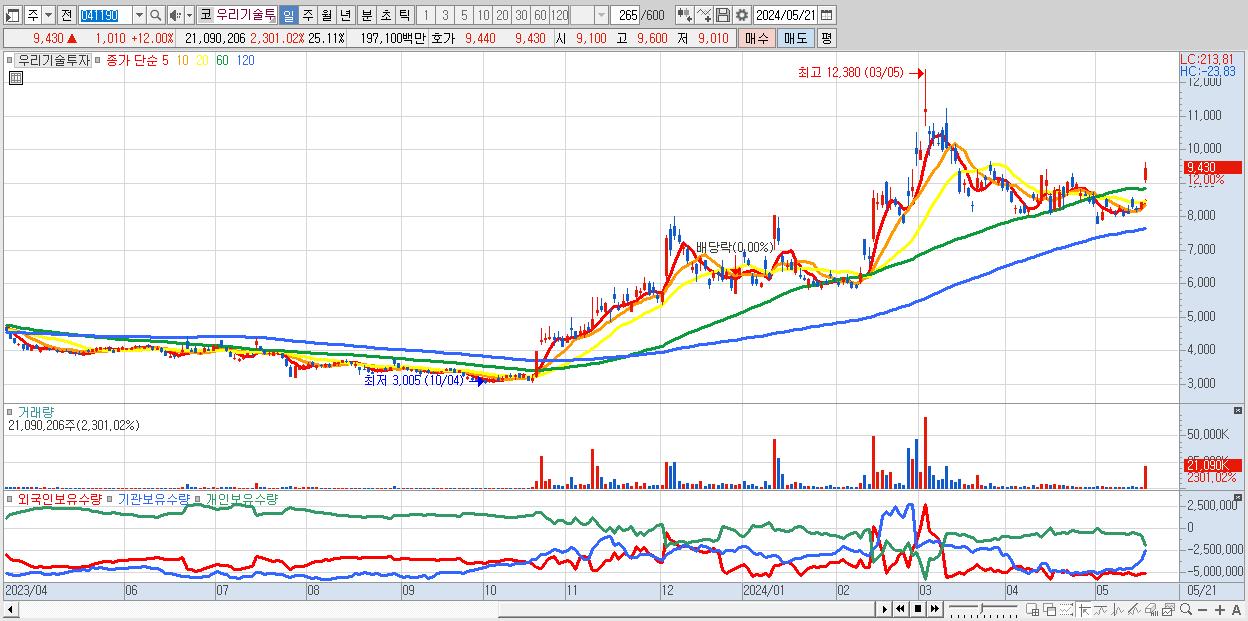Click the play replay button
Viewport: 1248px width, 621px height.
pos(884,609)
